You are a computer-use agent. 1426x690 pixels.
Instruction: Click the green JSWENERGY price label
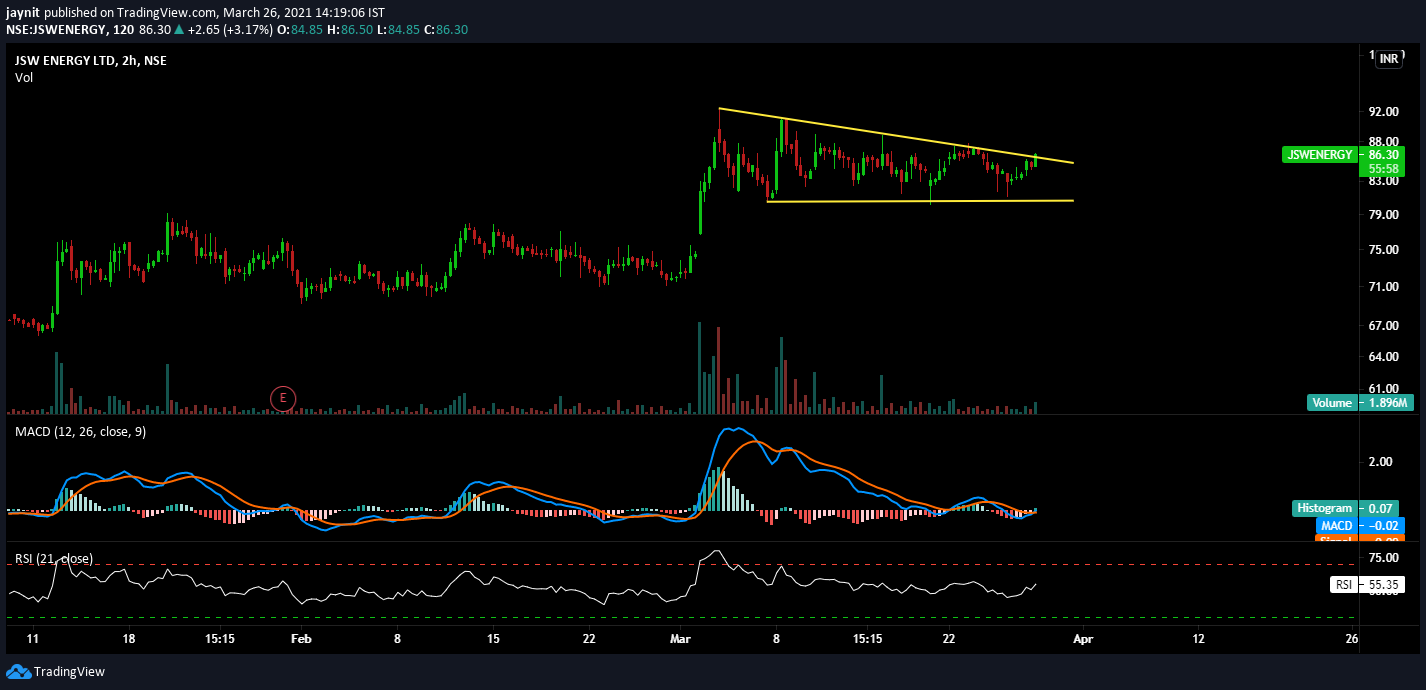tap(1319, 155)
